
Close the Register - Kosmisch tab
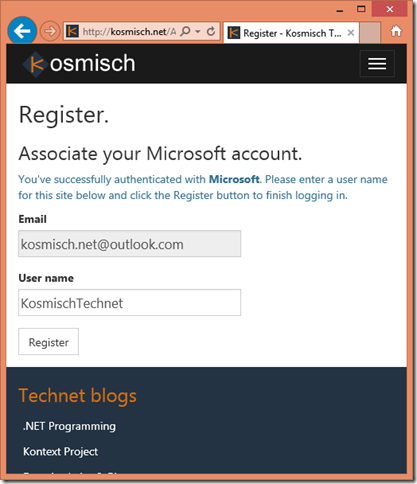[x=351, y=33]
